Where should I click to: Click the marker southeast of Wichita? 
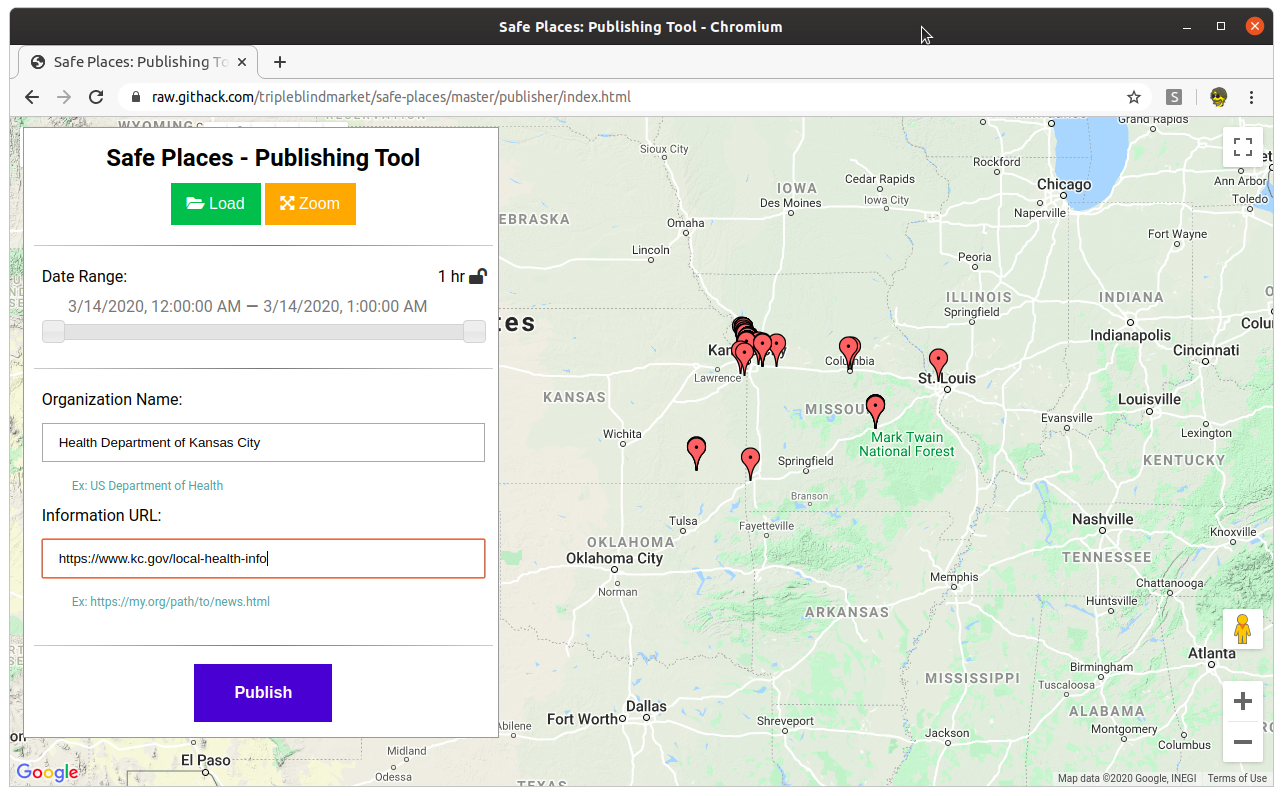coord(697,451)
